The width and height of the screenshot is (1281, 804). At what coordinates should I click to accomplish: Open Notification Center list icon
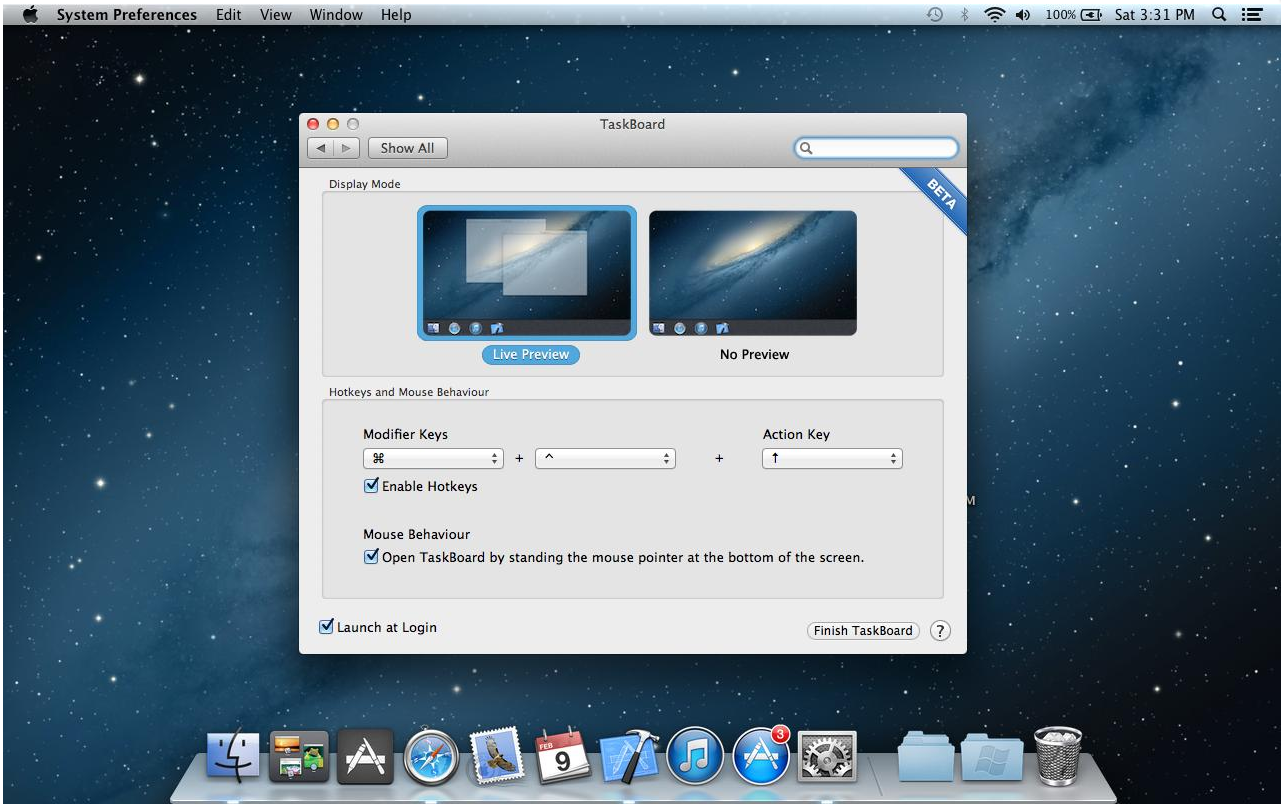pyautogui.click(x=1251, y=14)
